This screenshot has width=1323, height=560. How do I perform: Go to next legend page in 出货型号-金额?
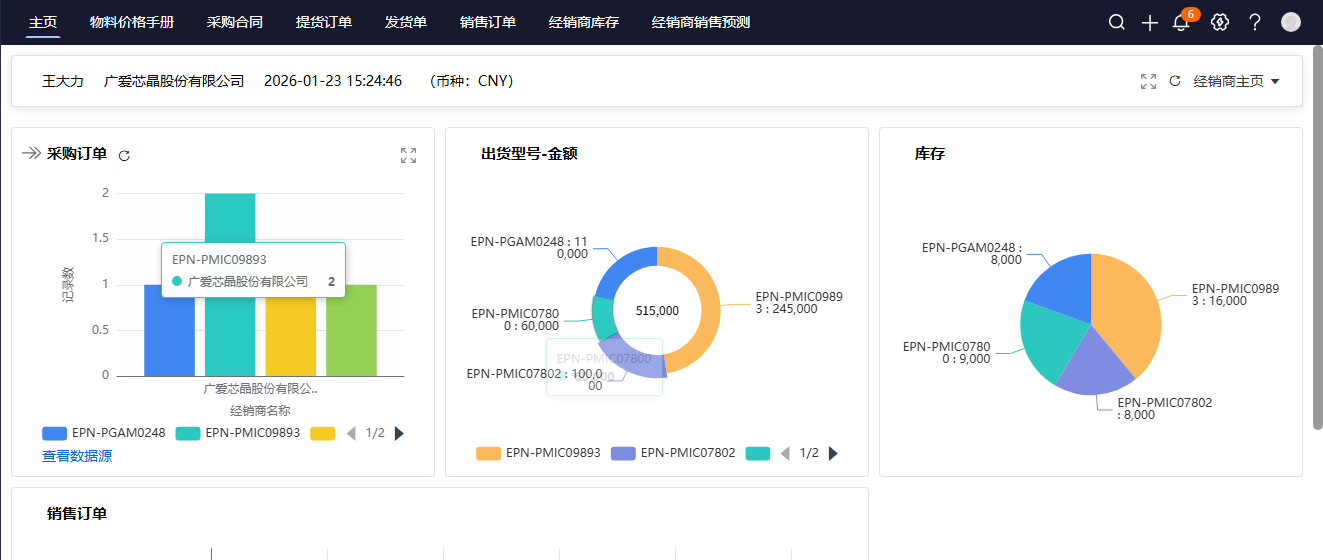click(834, 453)
